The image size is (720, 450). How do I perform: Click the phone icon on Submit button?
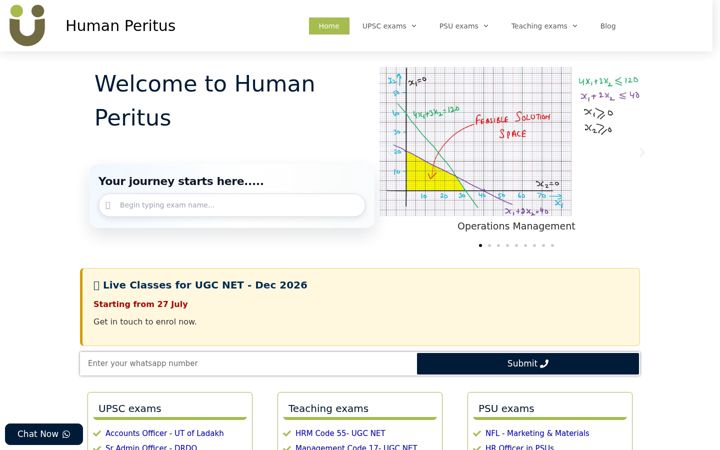544,363
